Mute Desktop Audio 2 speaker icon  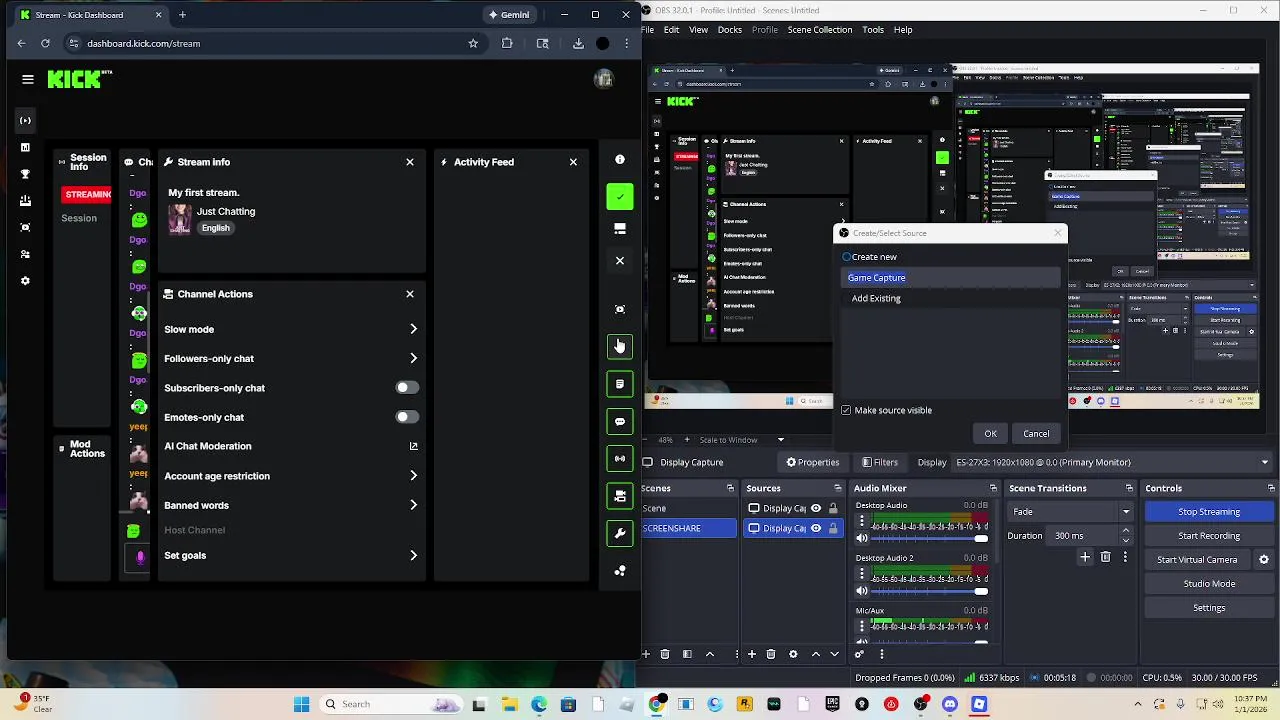tap(862, 591)
